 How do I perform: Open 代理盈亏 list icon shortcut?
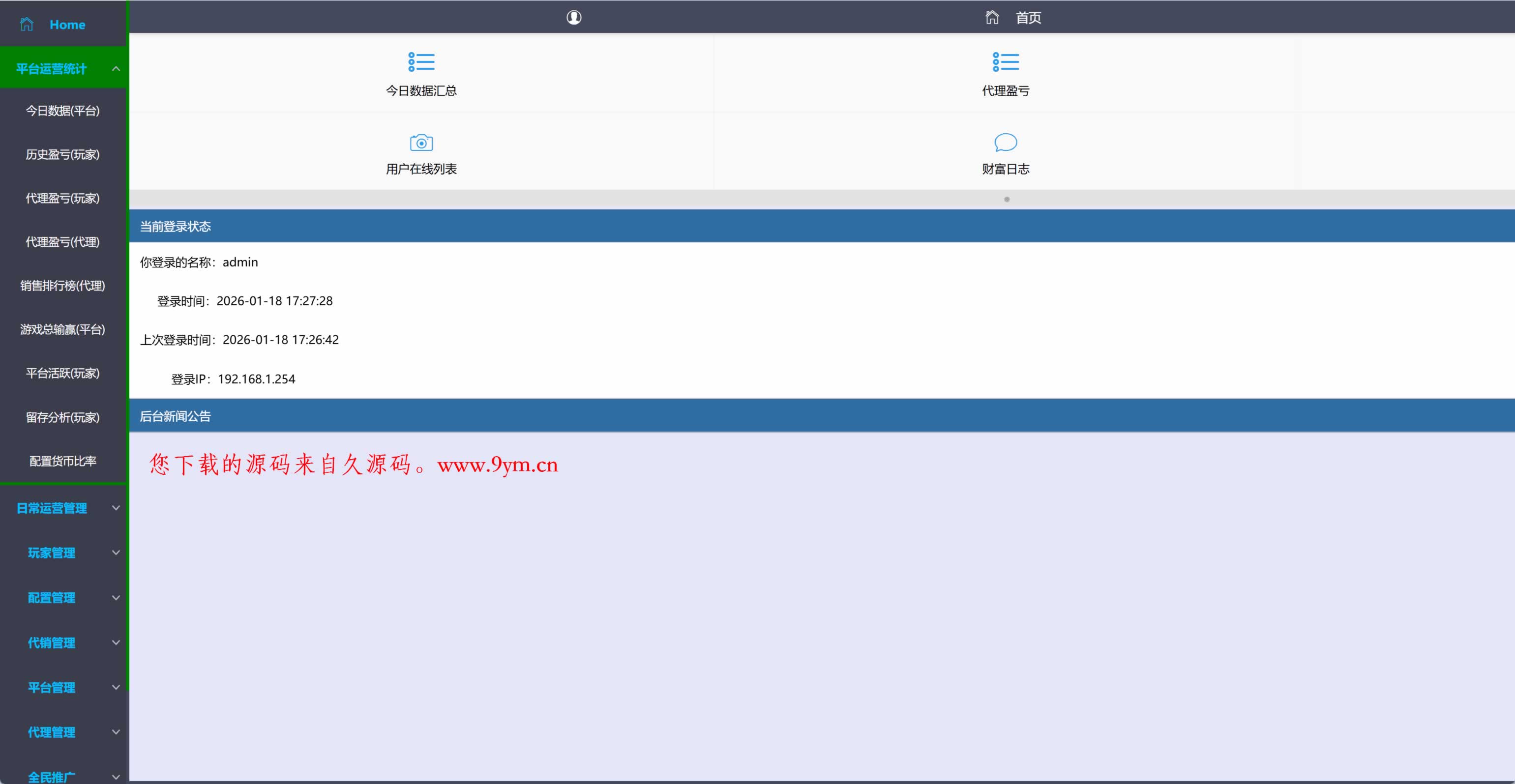point(1005,62)
